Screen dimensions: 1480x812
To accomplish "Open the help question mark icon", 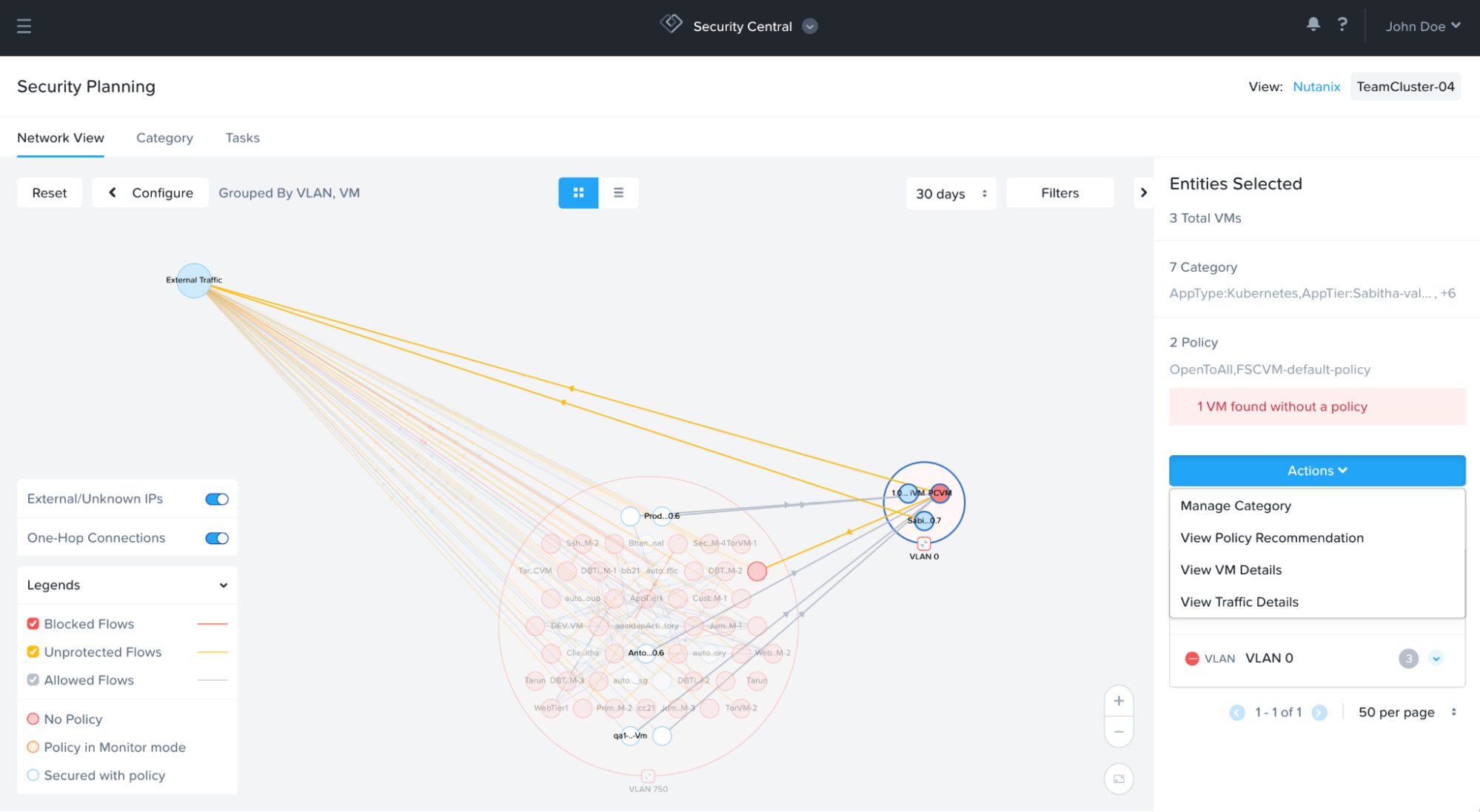I will point(1342,24).
